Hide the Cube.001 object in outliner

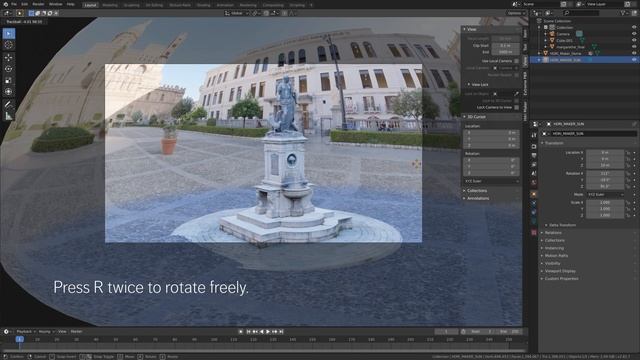coord(634,40)
